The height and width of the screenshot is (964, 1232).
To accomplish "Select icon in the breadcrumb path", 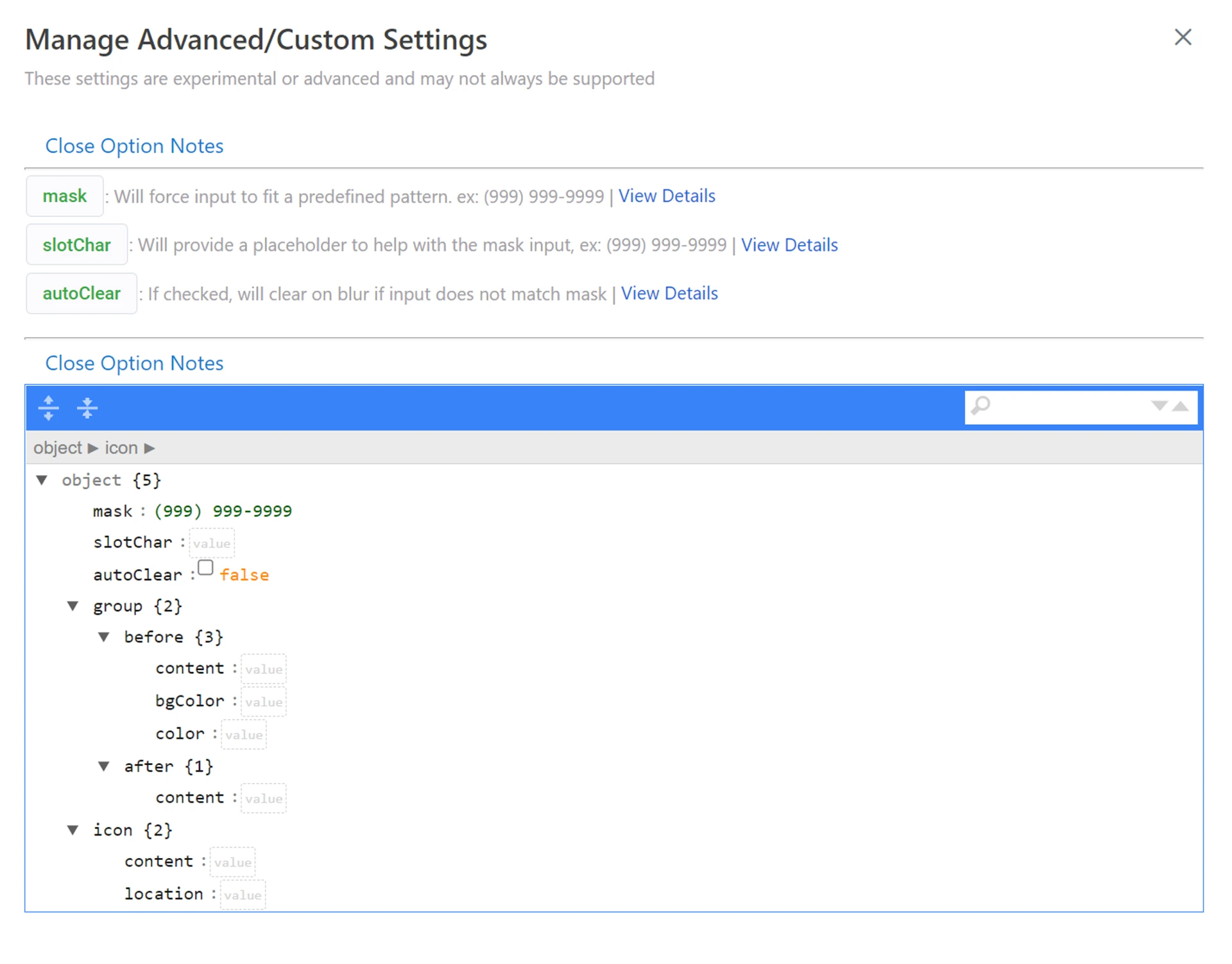I will 121,448.
